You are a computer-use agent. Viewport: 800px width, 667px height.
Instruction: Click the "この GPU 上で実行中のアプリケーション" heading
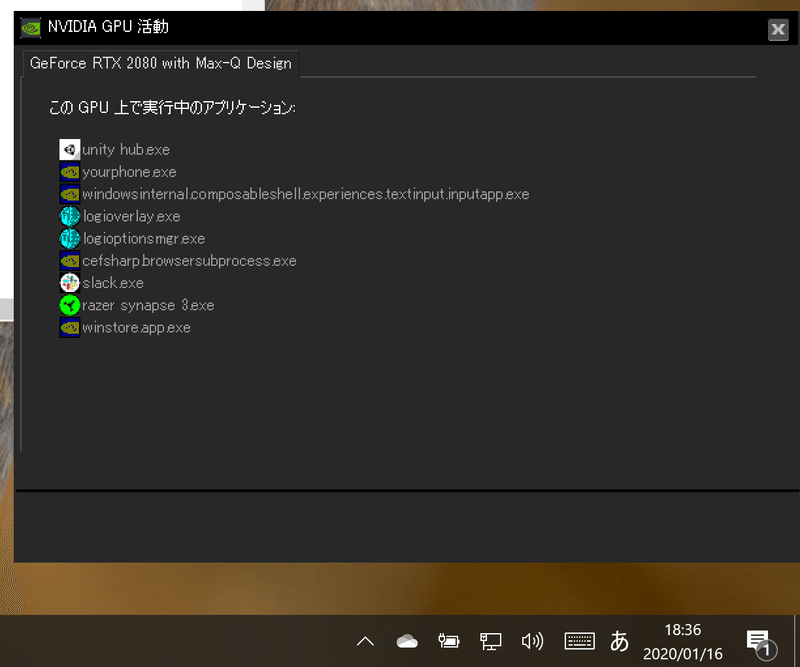pyautogui.click(x=172, y=107)
